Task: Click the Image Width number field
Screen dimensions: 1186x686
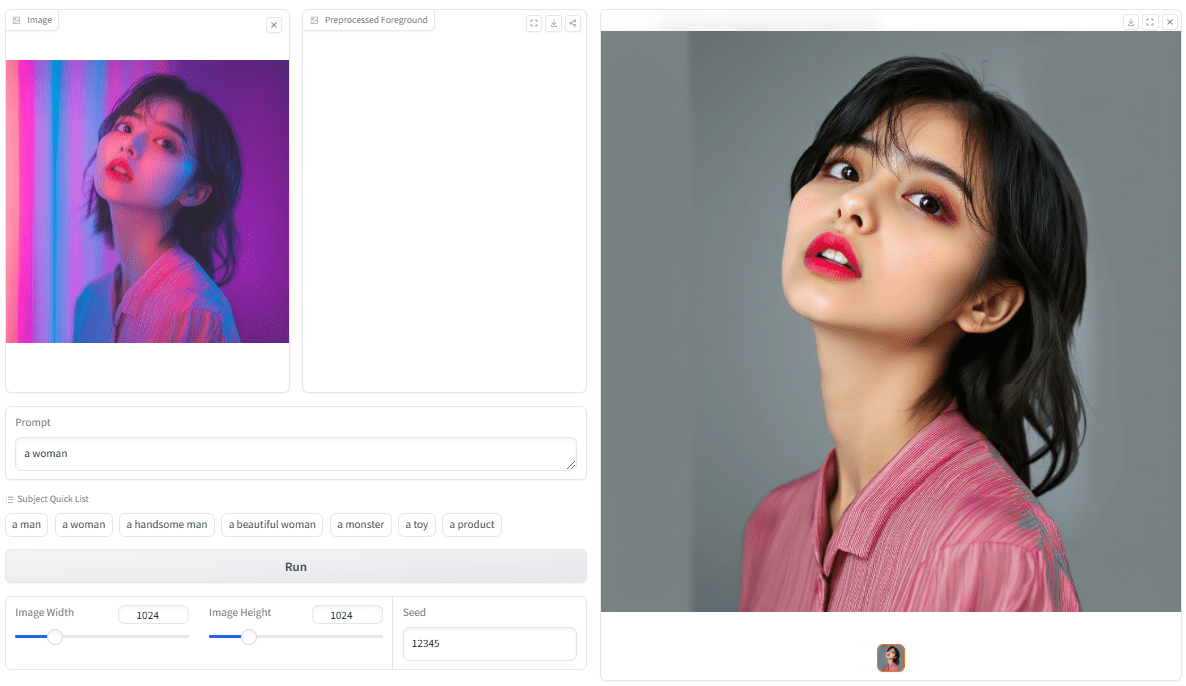Action: pyautogui.click(x=153, y=615)
